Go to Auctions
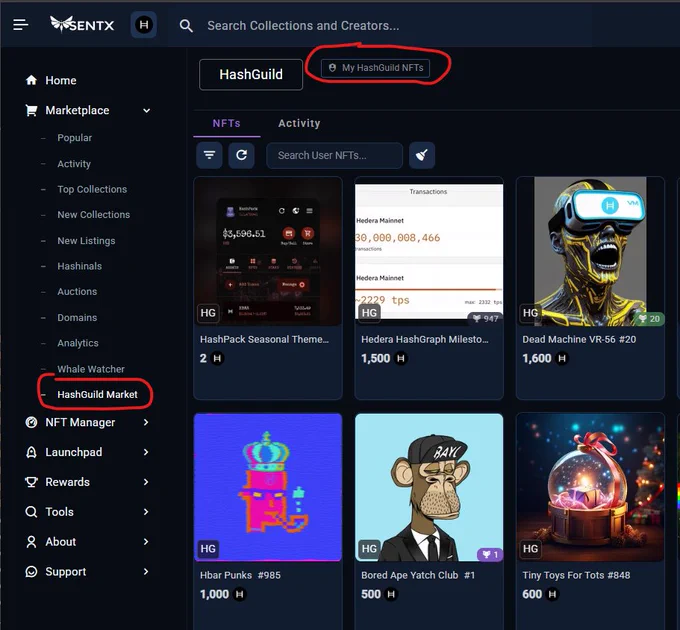Screen dimensions: 680x630 tap(77, 291)
